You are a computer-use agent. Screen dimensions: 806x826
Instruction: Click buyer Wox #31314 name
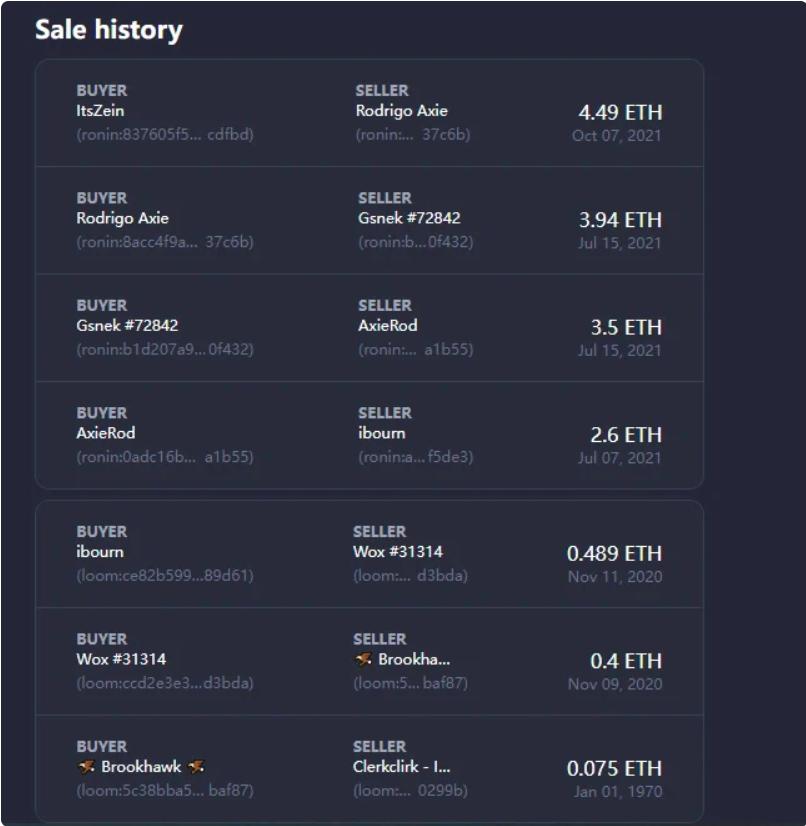tap(121, 659)
